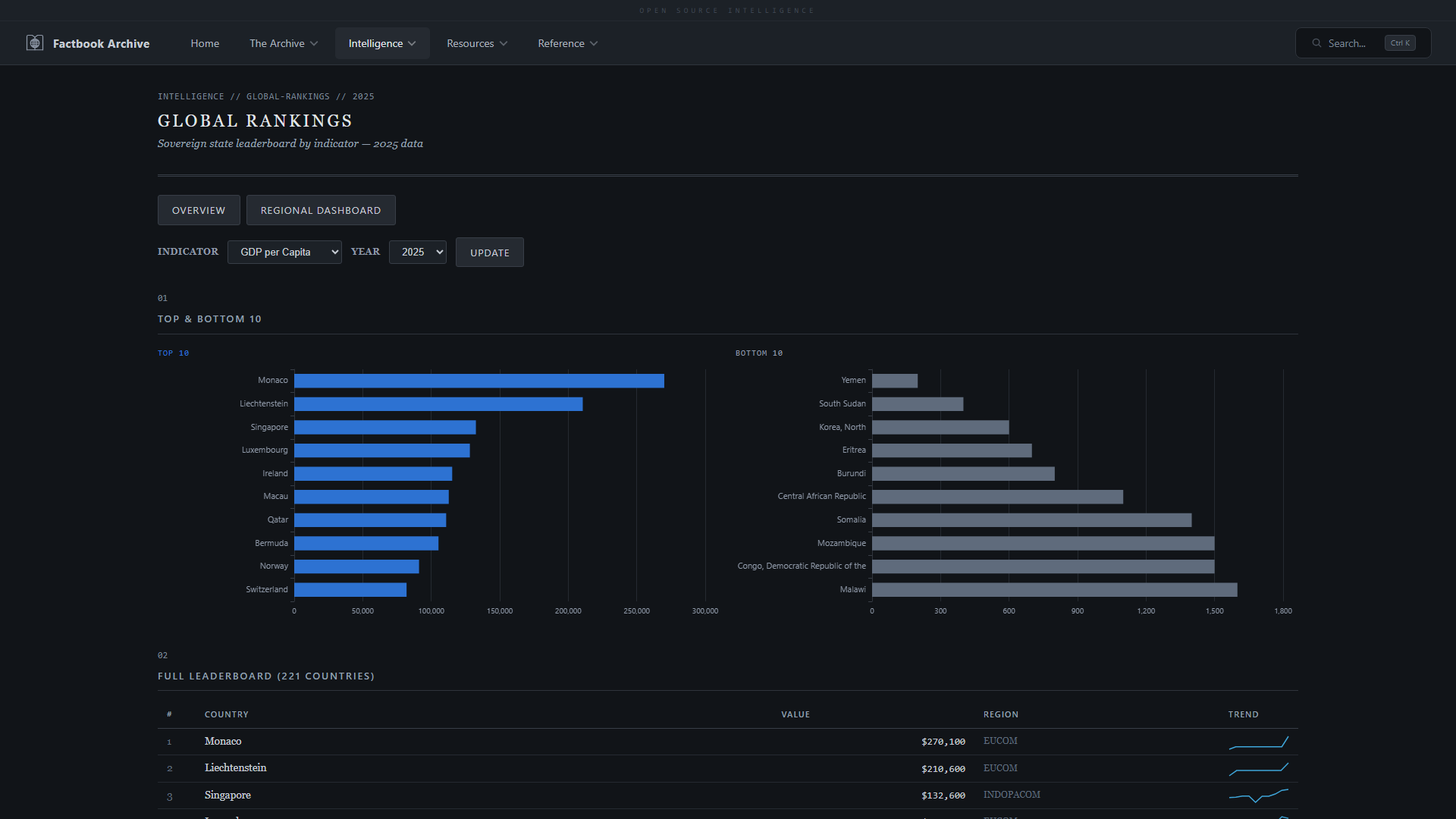Open Monaco in the leaderboard
This screenshot has height=819, width=1456.
point(223,742)
